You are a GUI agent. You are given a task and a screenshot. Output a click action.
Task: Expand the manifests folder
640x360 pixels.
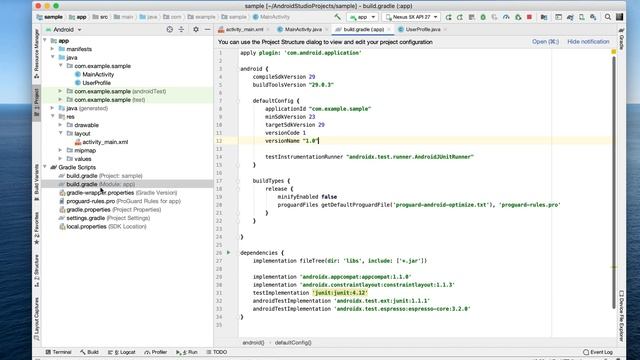[x=52, y=49]
